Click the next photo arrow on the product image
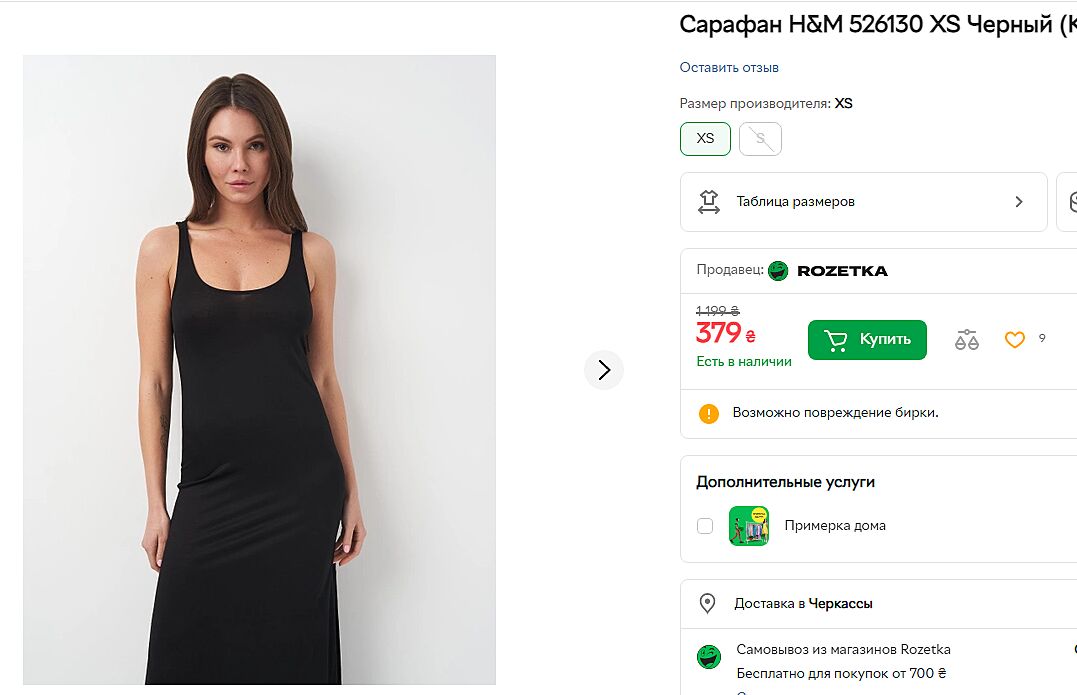This screenshot has height=695, width=1077. pyautogui.click(x=604, y=370)
